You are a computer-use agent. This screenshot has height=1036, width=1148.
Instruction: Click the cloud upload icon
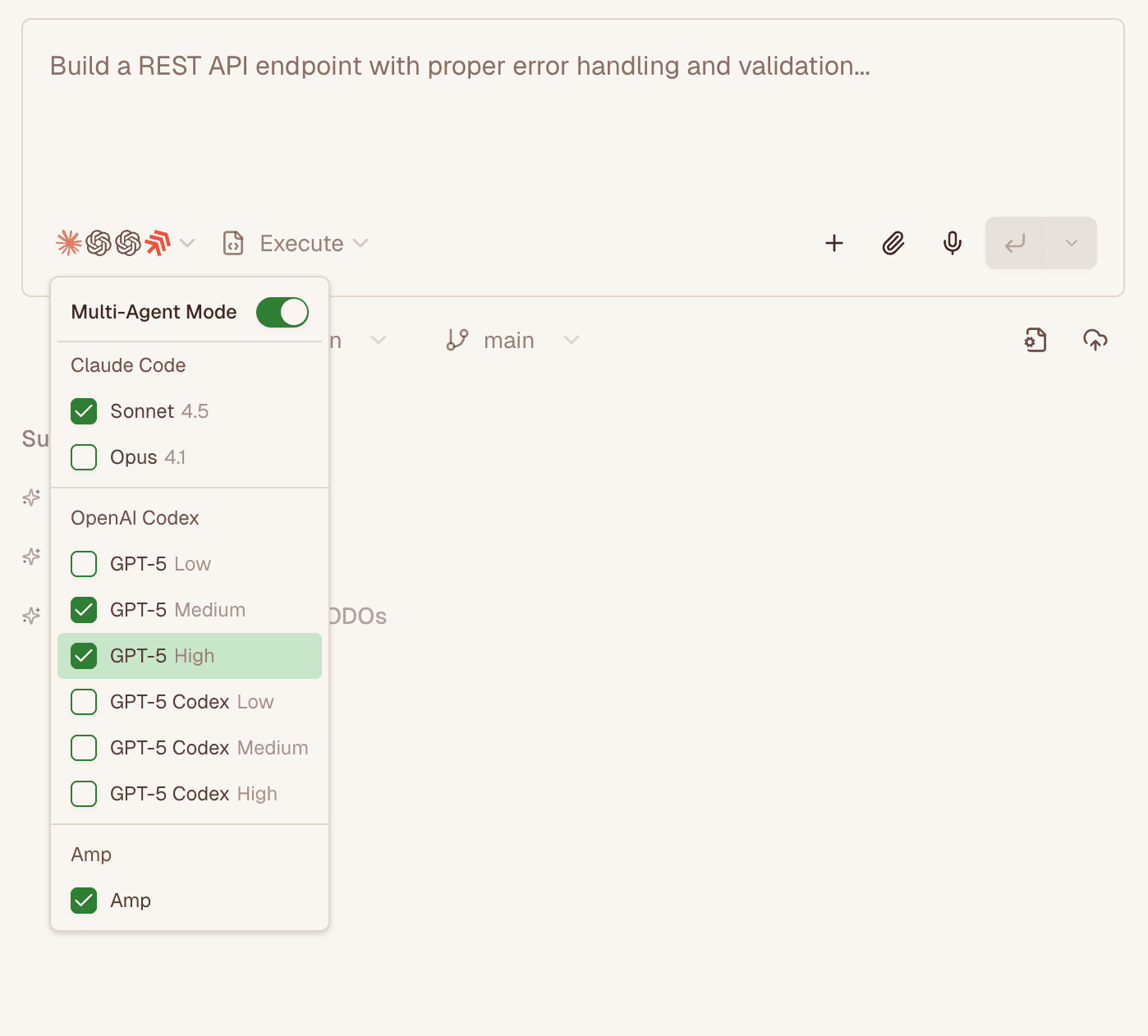point(1095,340)
